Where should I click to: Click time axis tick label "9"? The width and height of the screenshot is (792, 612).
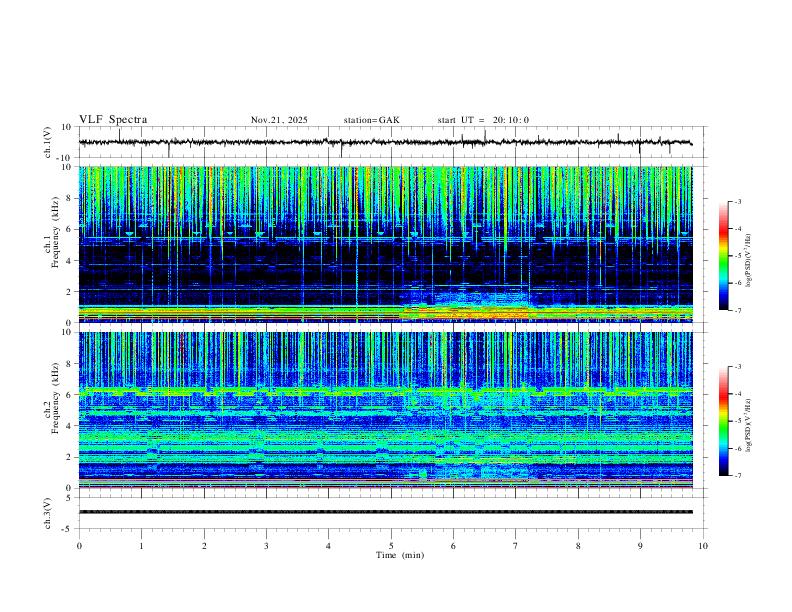pyautogui.click(x=640, y=546)
